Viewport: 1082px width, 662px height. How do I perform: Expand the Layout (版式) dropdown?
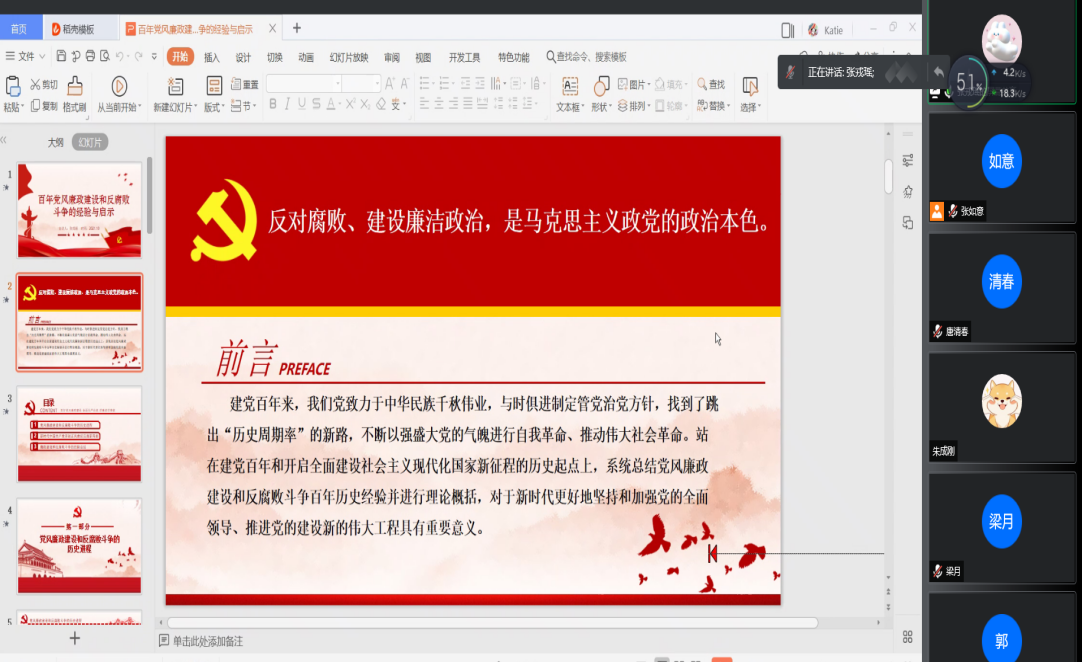point(214,106)
